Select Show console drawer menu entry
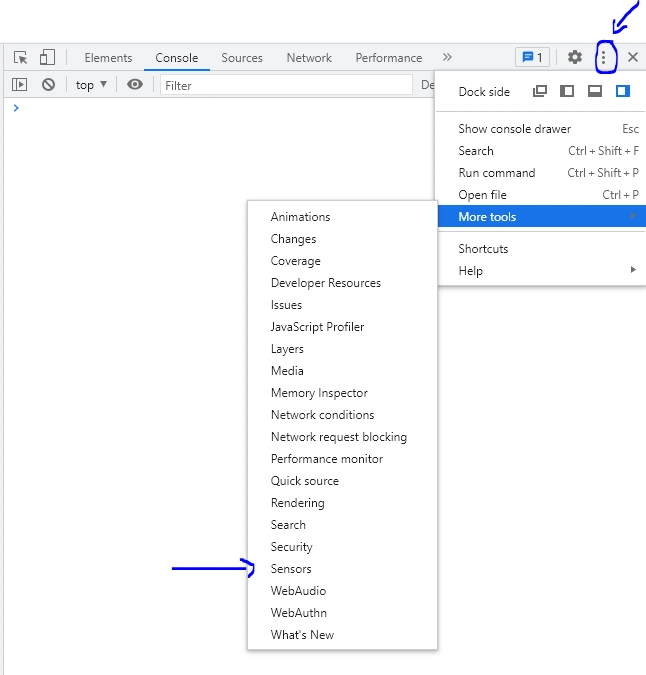Screen dimensions: 646x675 coord(515,129)
